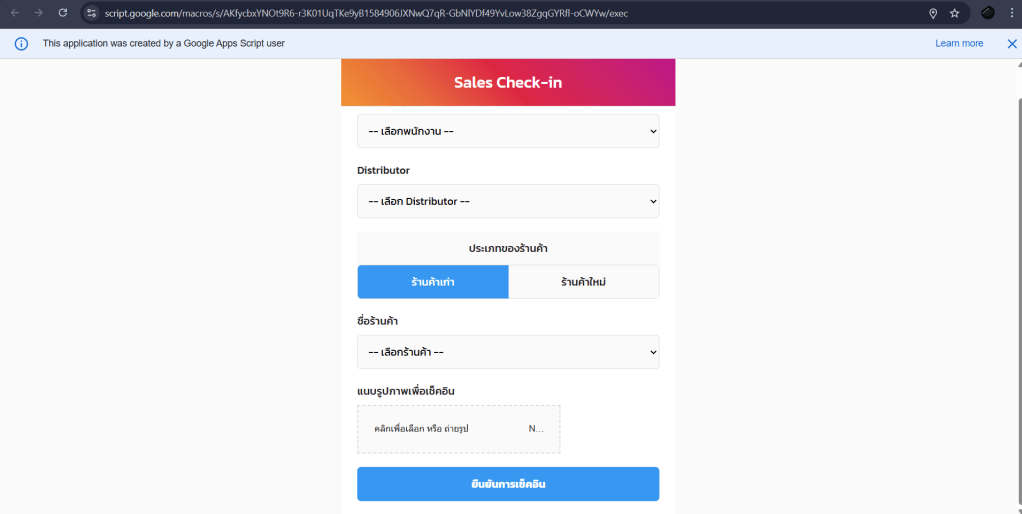Screen dimensions: 1022x514
Task: Dismiss the Apps Script notice banner
Action: pyautogui.click(x=1011, y=44)
